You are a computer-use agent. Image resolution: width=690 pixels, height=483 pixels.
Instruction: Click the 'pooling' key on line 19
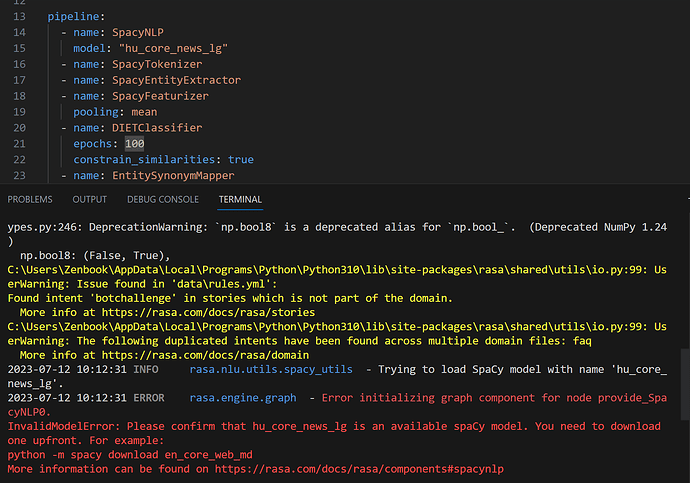point(96,112)
